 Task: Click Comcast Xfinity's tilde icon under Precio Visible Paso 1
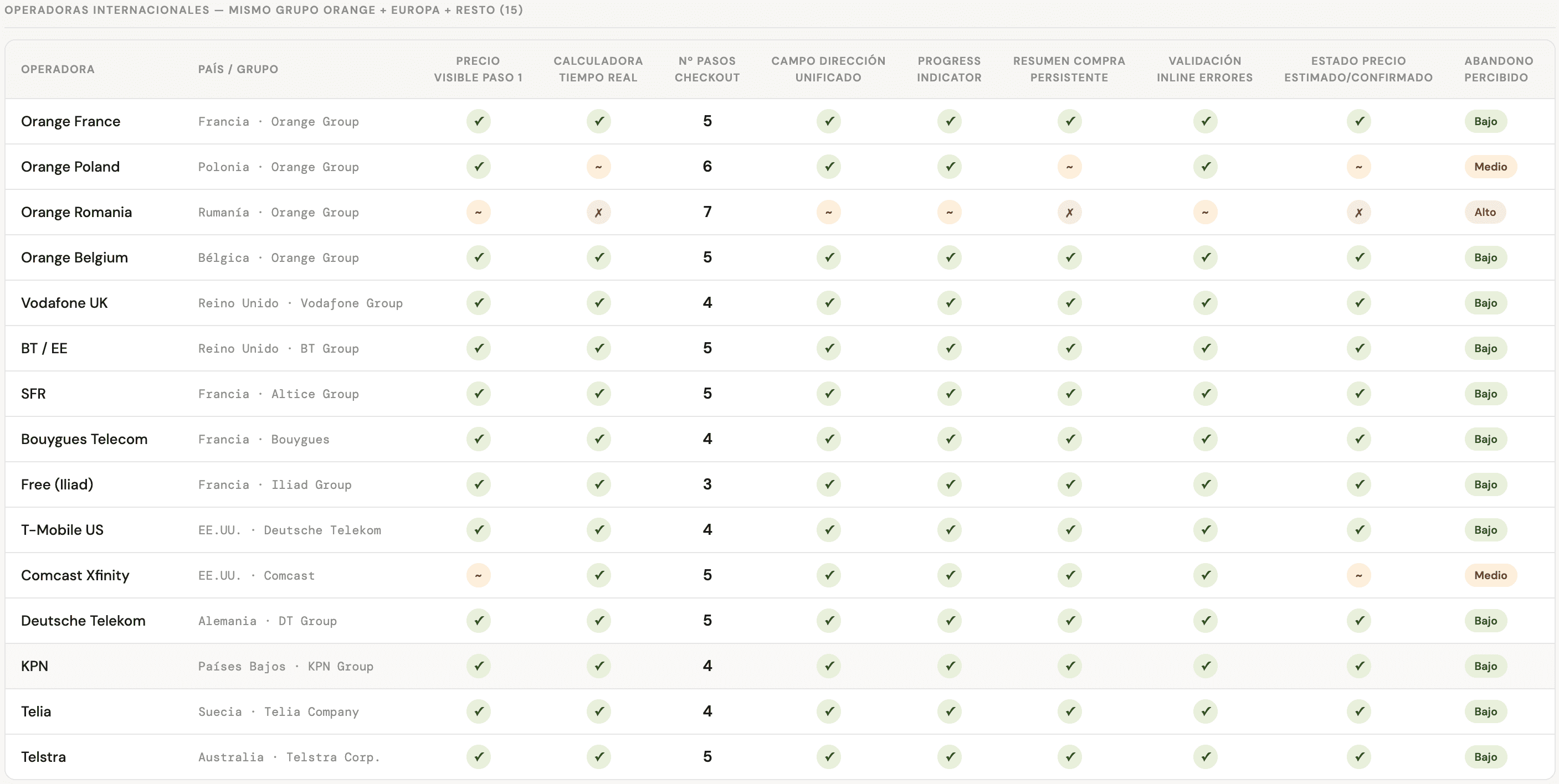point(478,575)
